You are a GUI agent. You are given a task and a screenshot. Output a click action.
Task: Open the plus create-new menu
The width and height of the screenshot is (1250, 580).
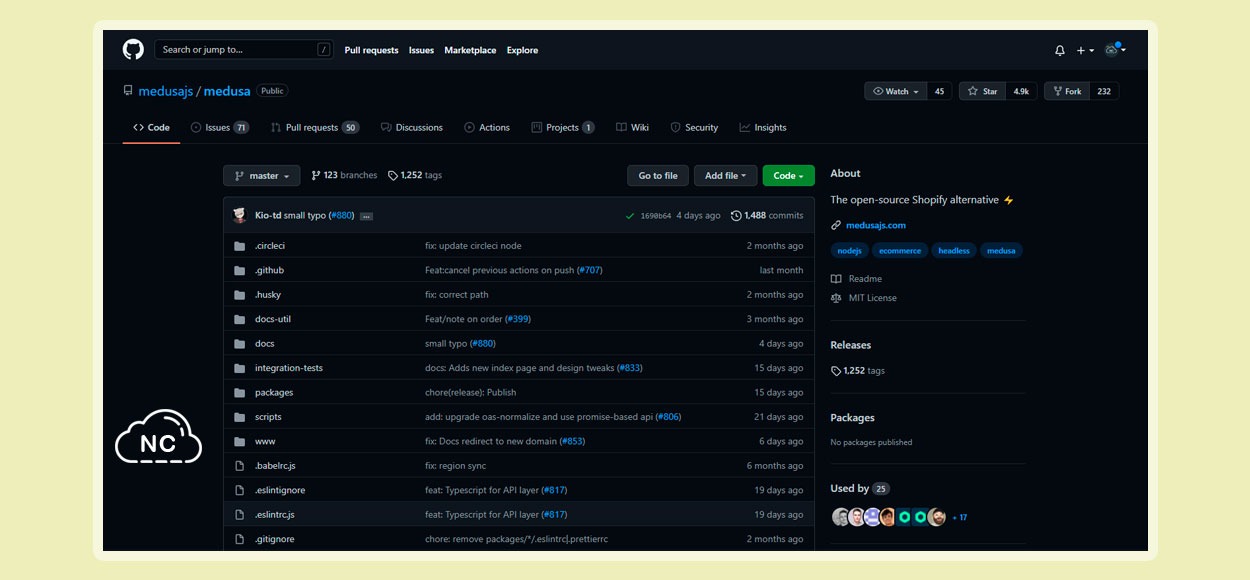(1085, 50)
